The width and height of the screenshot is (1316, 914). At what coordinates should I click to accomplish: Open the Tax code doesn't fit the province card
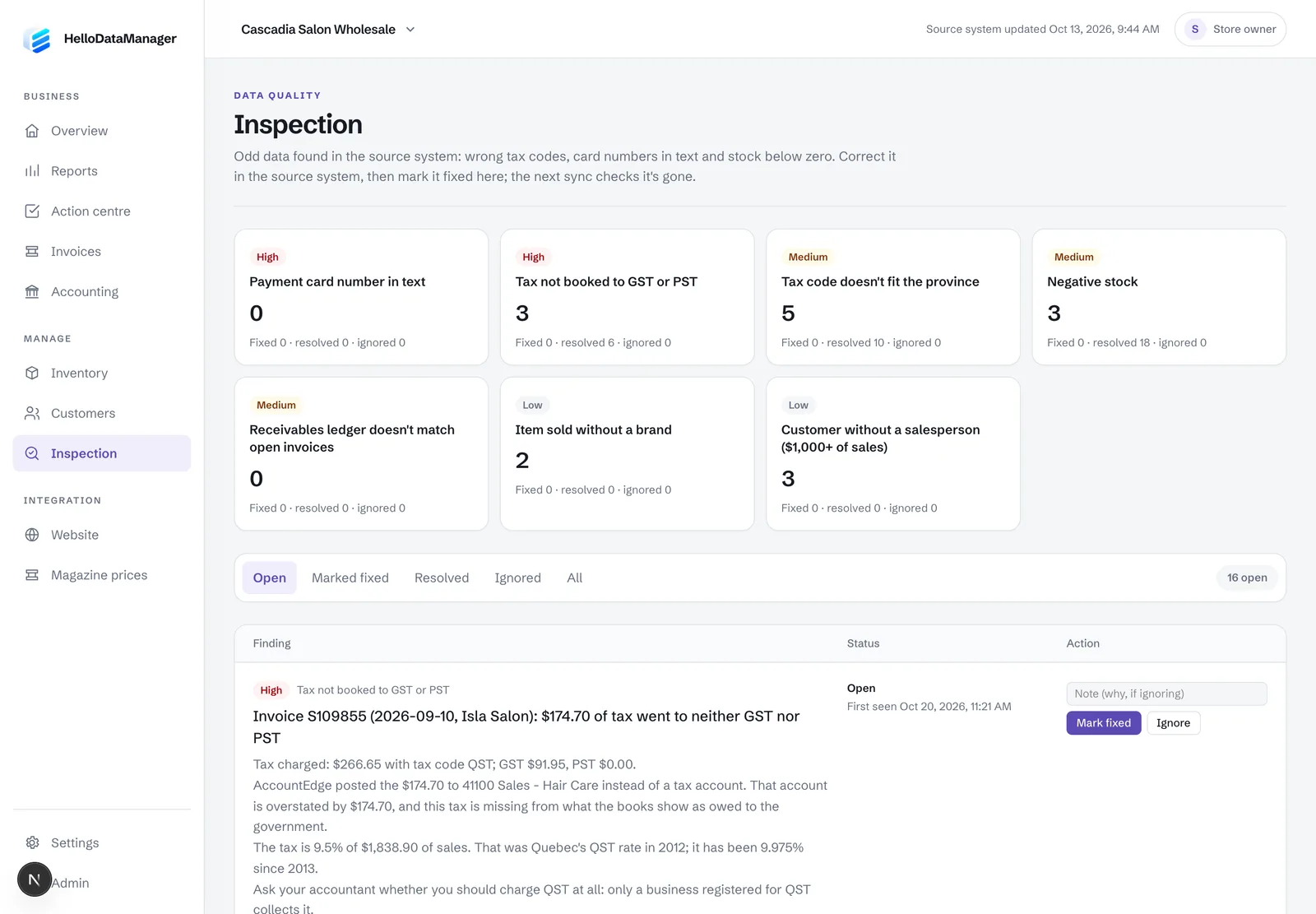click(x=893, y=297)
